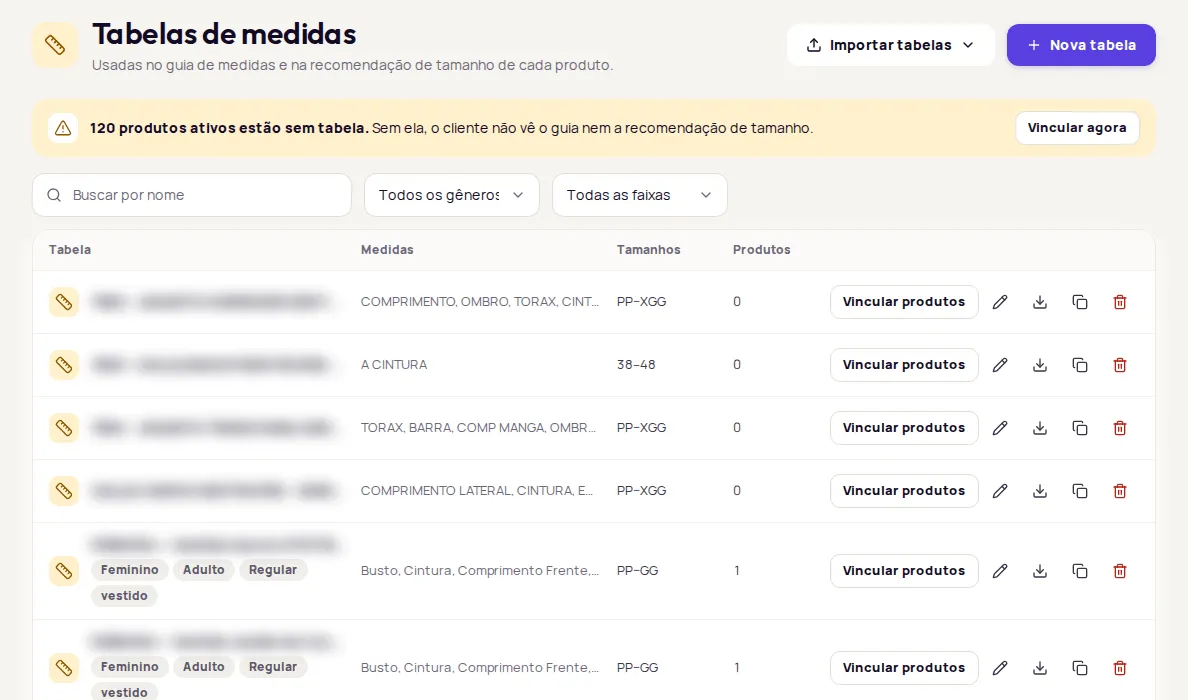The image size is (1188, 700).
Task: Click ruler icon in TORAX, BARRA, COMP MANGA row
Action: click(64, 427)
